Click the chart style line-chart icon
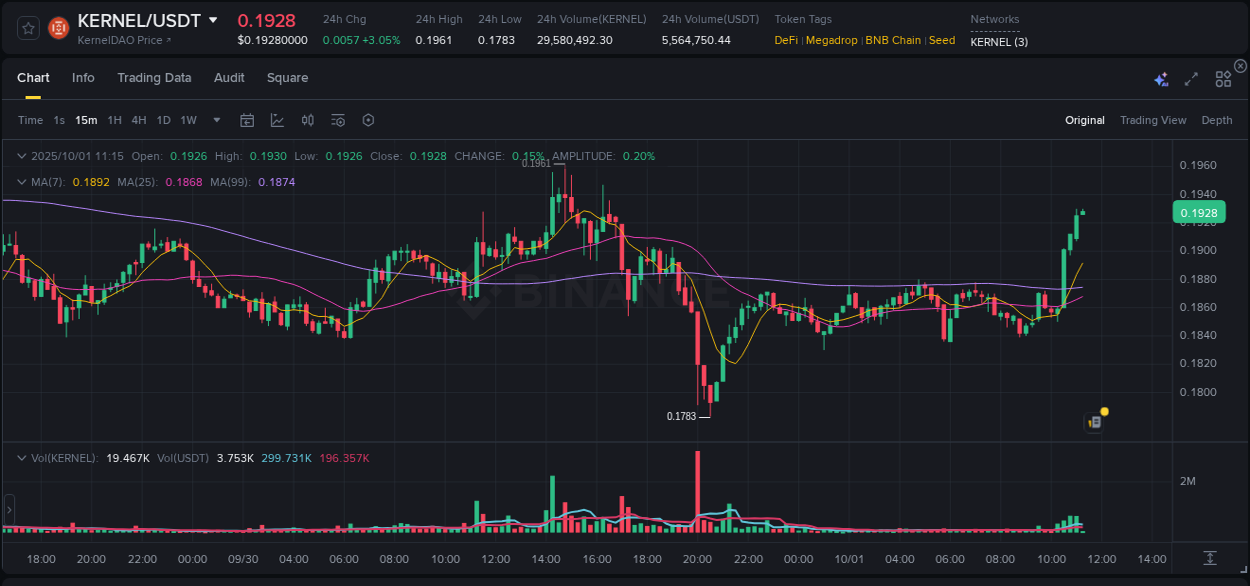 tap(277, 120)
